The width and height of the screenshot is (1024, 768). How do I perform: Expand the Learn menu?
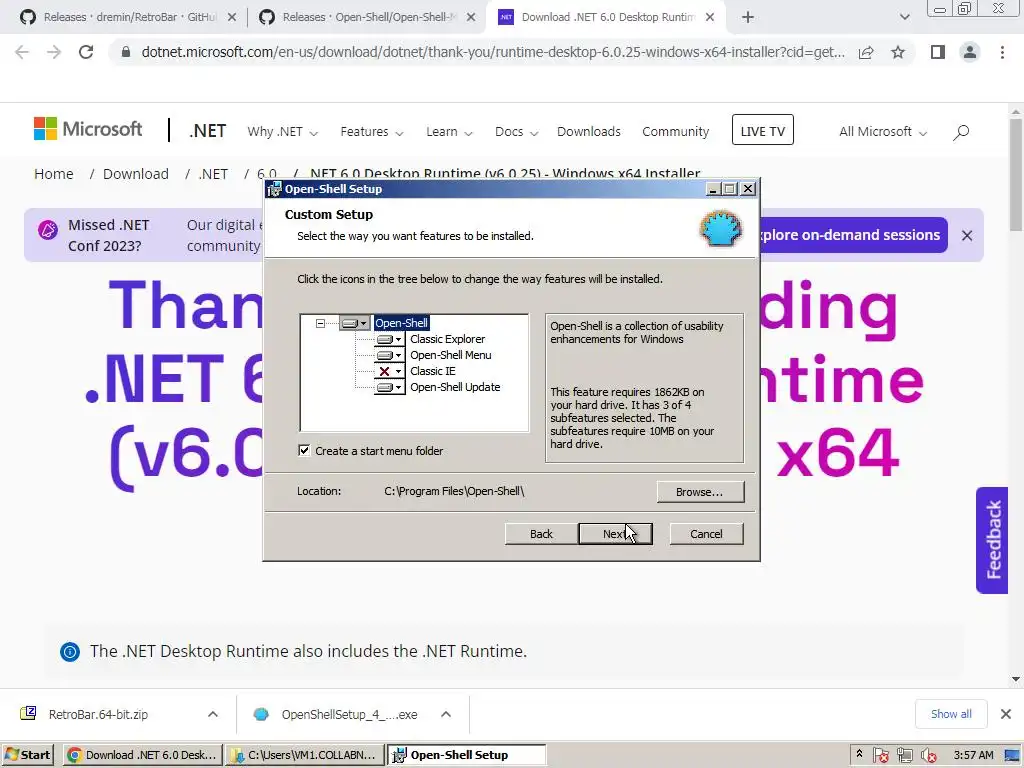(x=449, y=132)
